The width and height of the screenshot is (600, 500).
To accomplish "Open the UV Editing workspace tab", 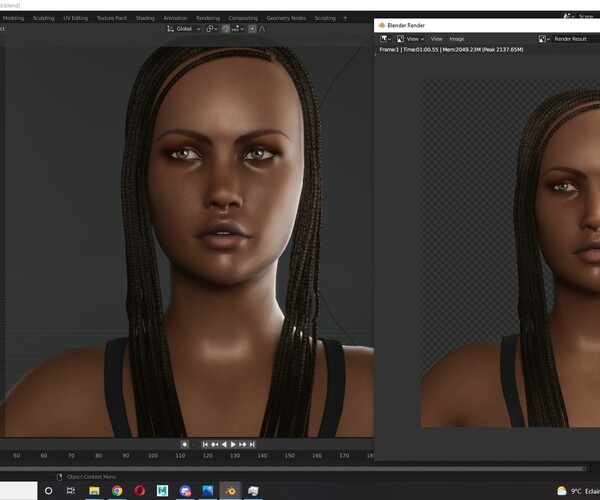I will point(75,18).
